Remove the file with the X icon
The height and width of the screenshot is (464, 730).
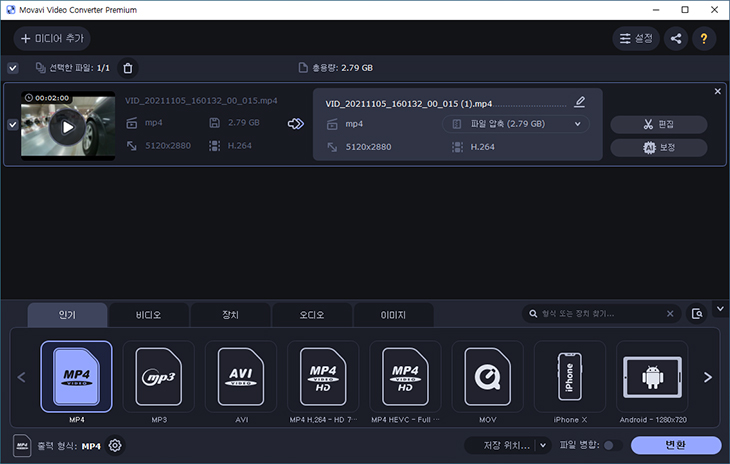717,92
